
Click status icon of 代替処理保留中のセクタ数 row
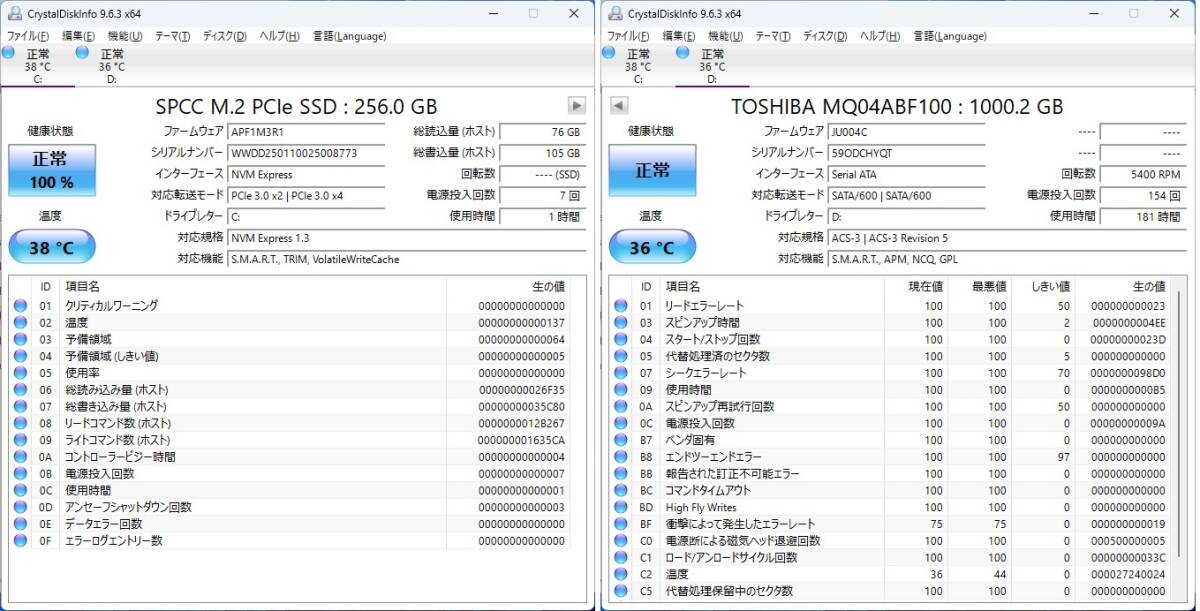pos(620,591)
